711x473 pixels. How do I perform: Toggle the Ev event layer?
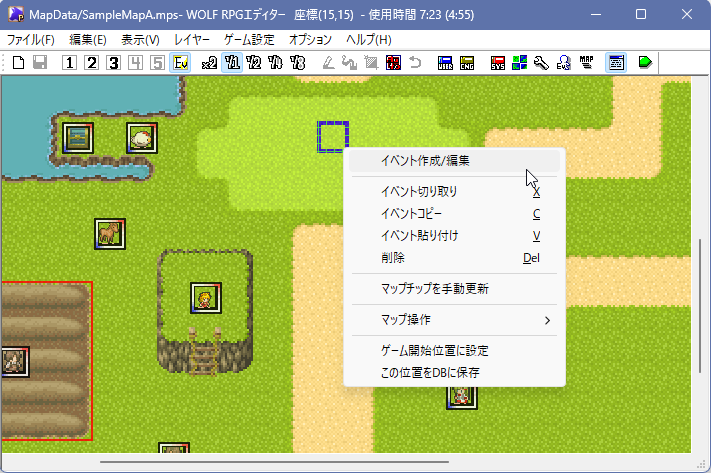tap(180, 63)
